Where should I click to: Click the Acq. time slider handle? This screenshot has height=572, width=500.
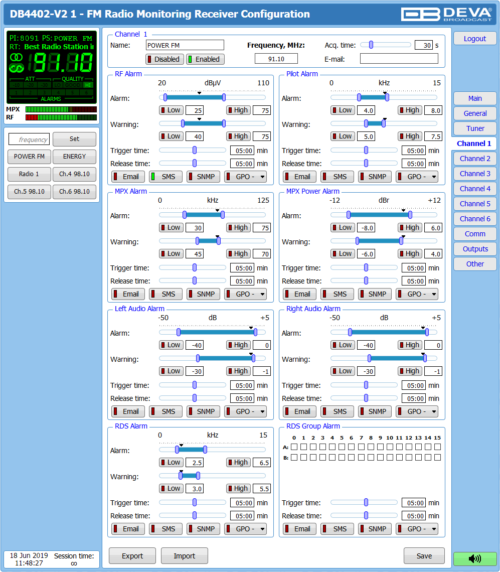pos(371,45)
